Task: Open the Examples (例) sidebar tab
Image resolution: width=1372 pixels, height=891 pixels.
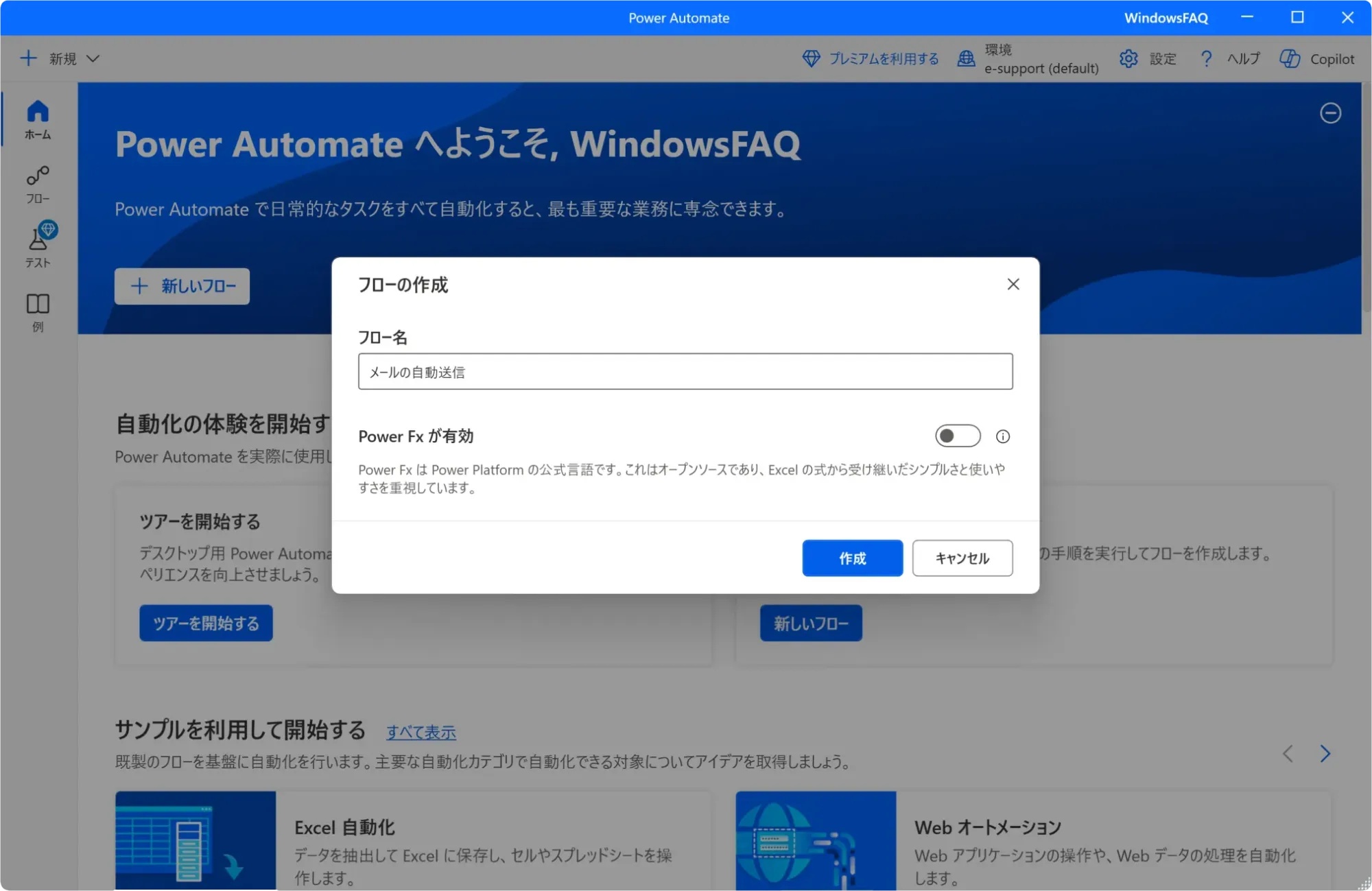Action: 38,312
